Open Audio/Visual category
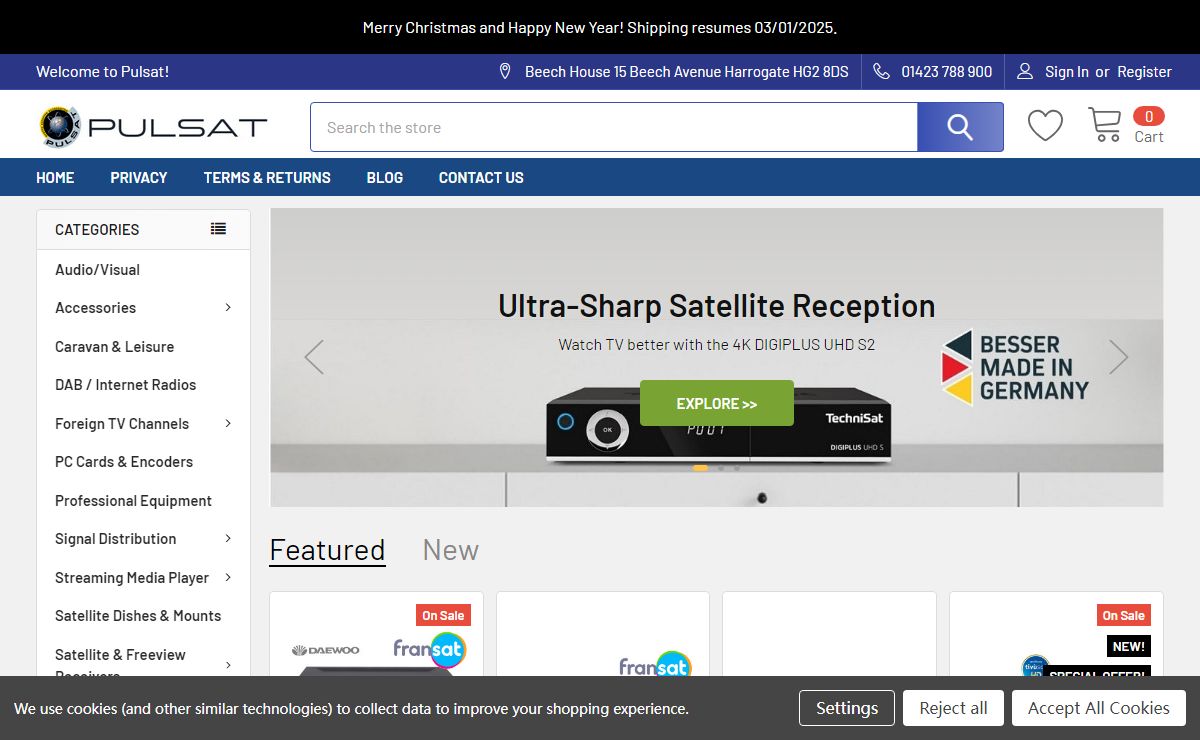The image size is (1200, 740). [x=97, y=269]
